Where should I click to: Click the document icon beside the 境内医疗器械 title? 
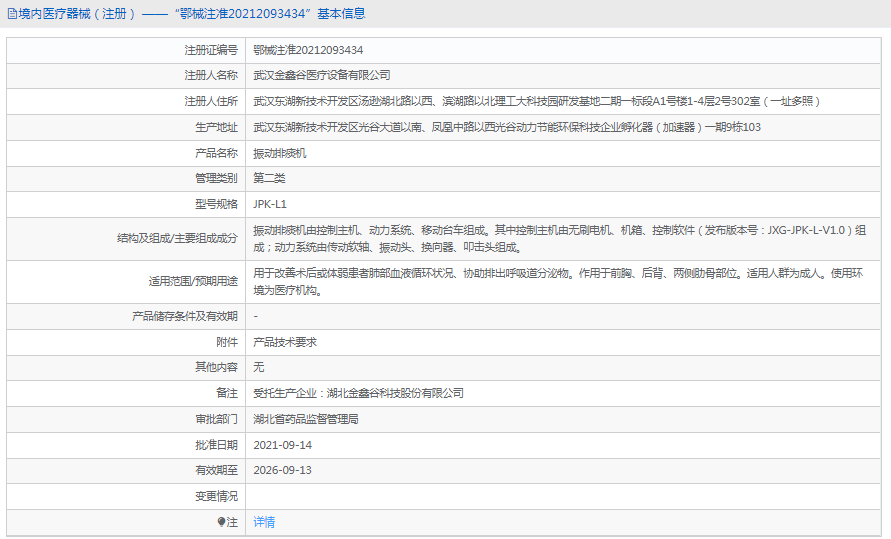12,14
